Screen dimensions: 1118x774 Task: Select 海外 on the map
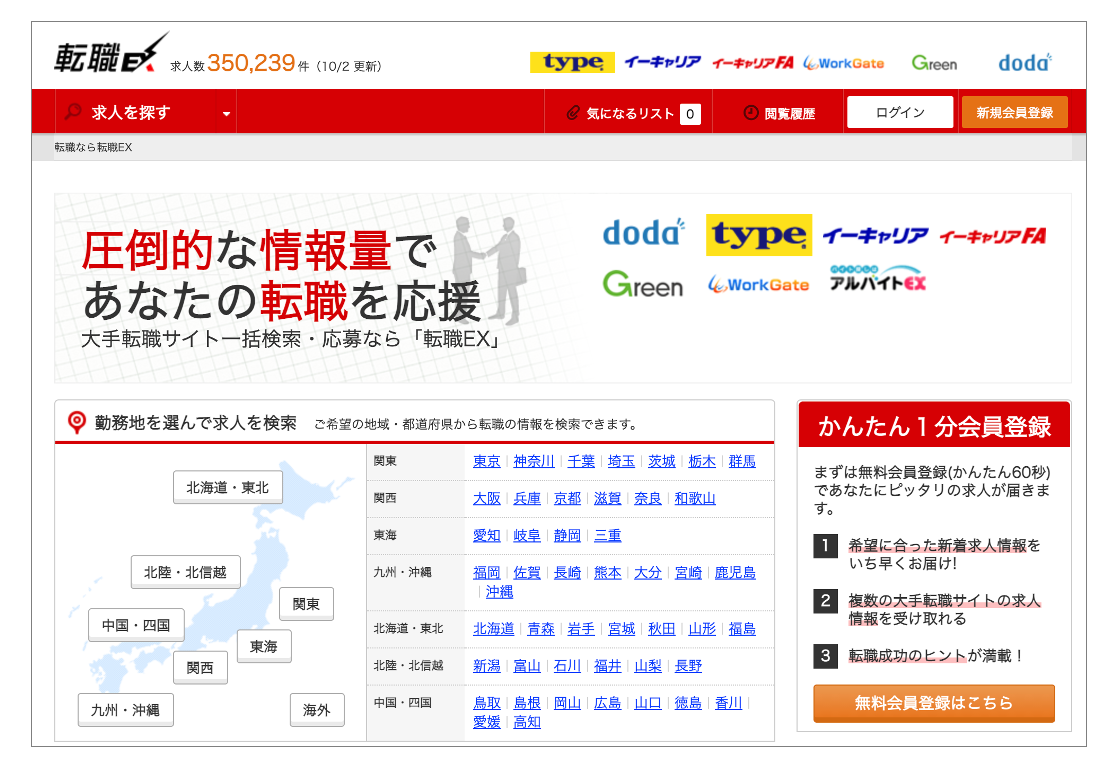point(317,710)
